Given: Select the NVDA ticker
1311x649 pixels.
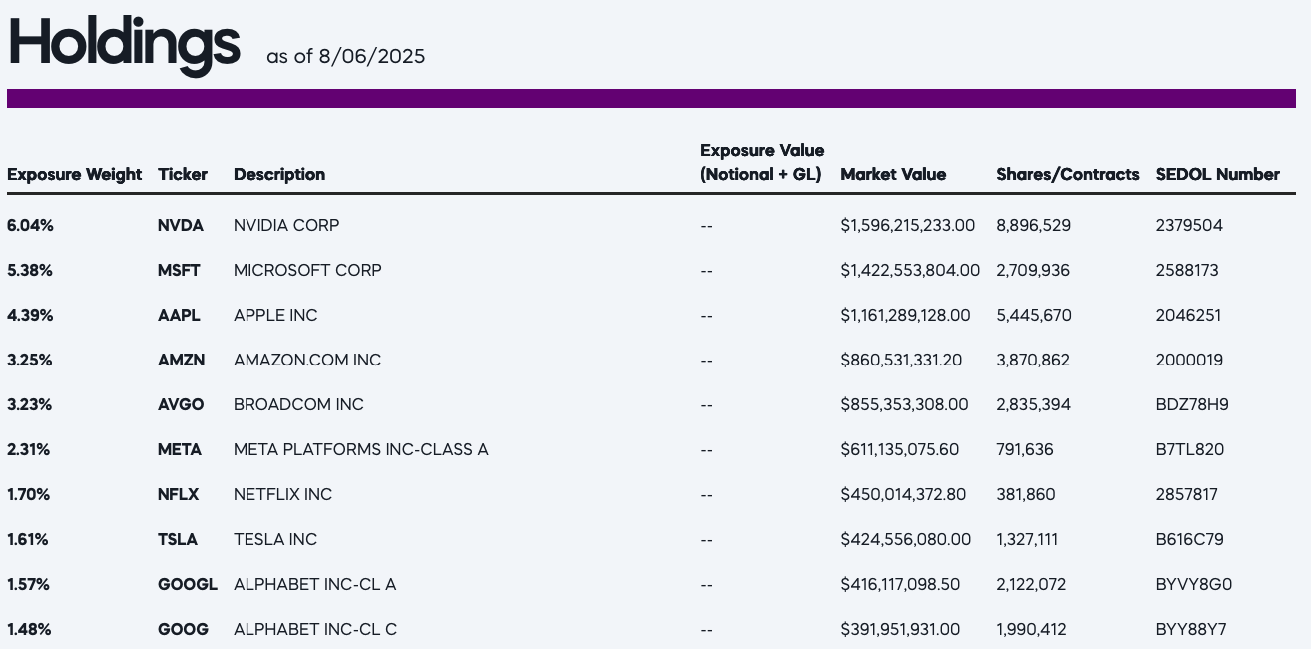Looking at the screenshot, I should (x=181, y=225).
